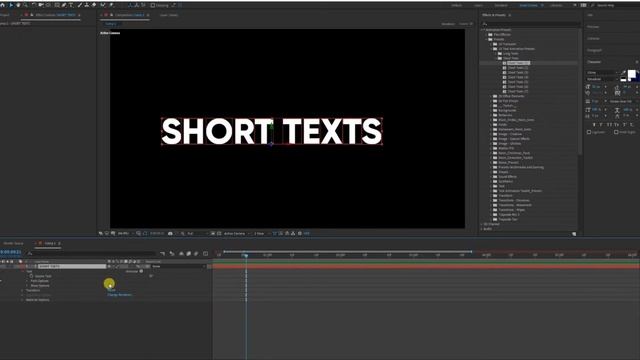Select the Clone Stamp tool
This screenshot has height=360, width=640.
coord(87,5)
